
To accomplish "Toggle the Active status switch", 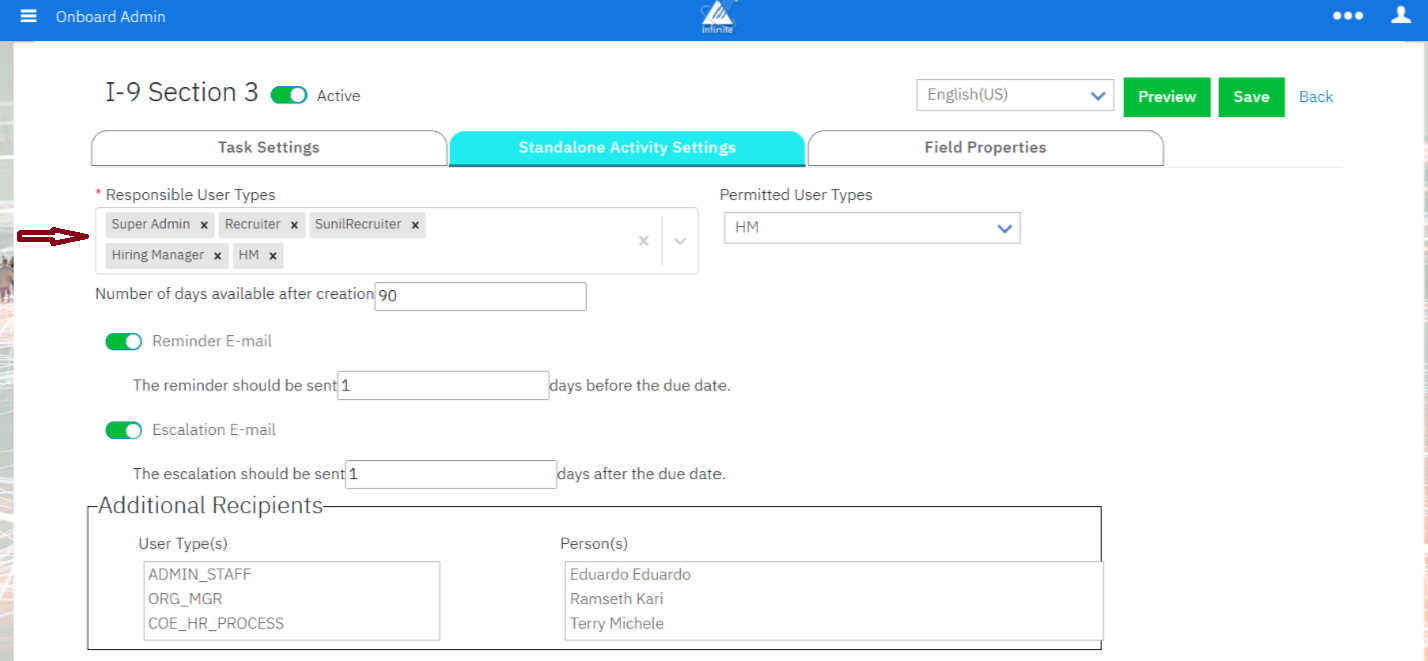I will (289, 95).
